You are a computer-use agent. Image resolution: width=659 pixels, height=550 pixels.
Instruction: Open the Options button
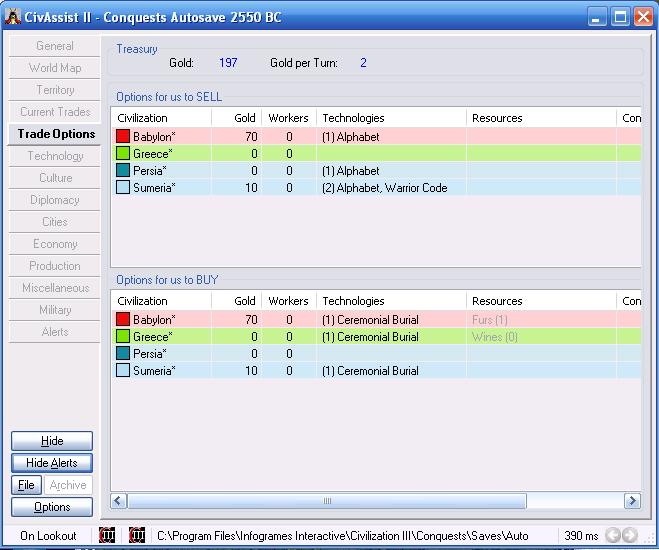(x=52, y=507)
